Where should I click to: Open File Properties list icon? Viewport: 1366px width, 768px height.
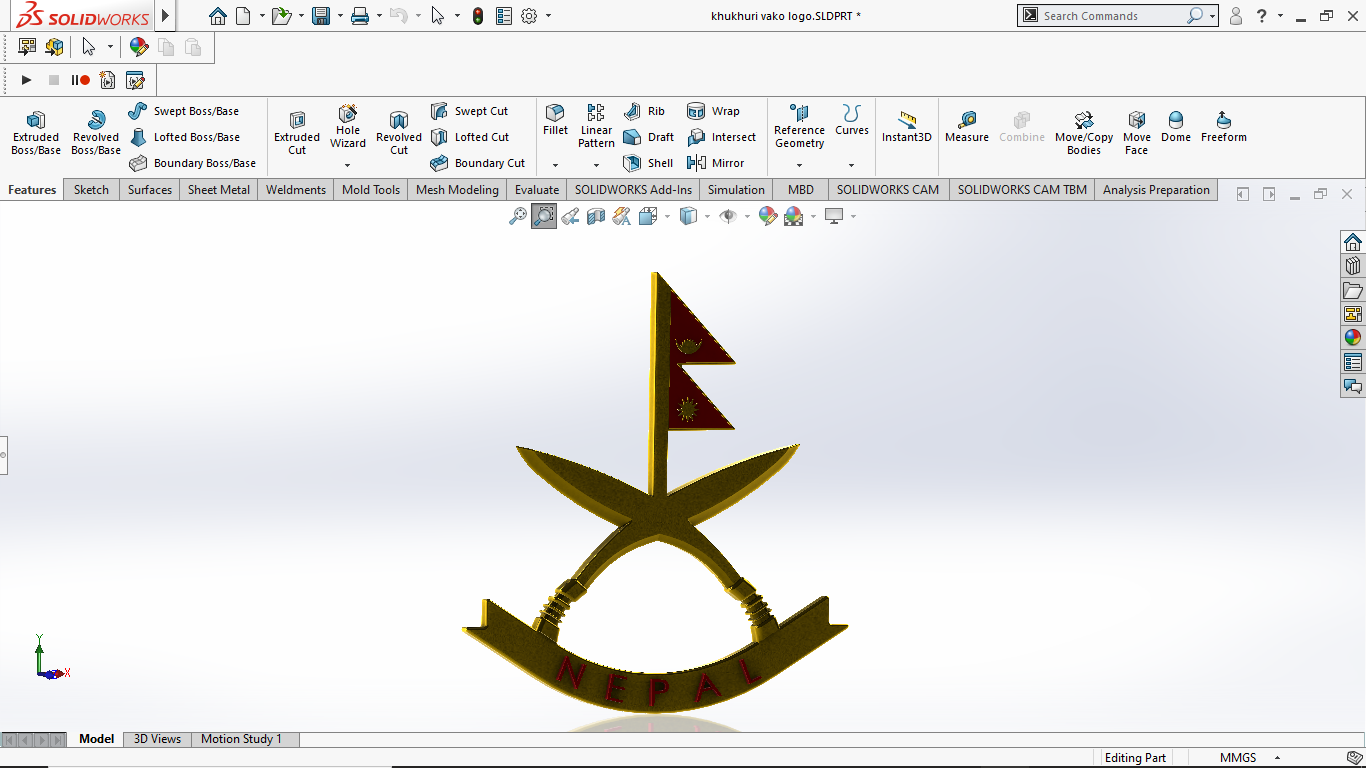pyautogui.click(x=503, y=16)
